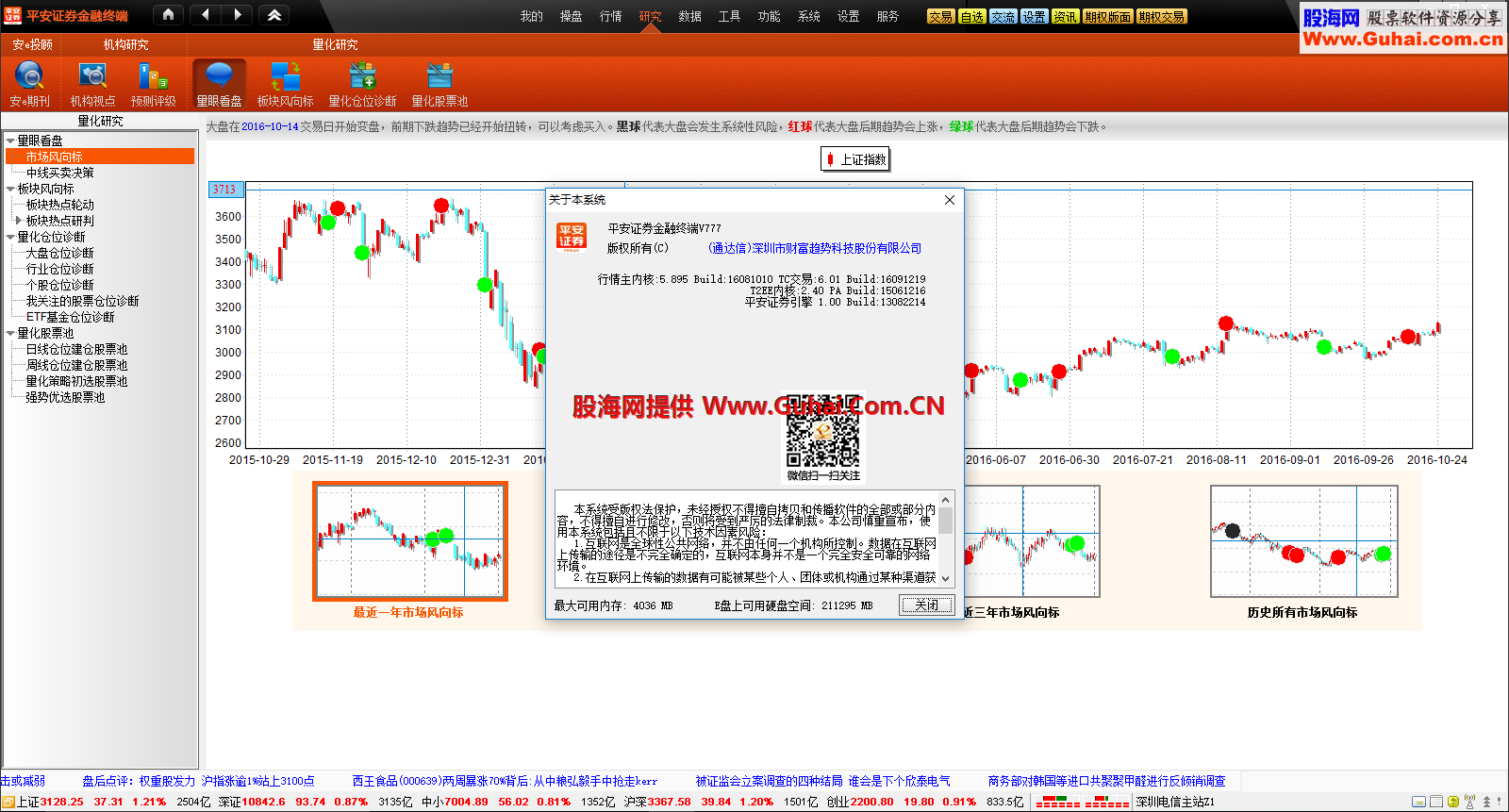This screenshot has width=1509, height=812.
Task: Select 市场风向标 highlighted tree item
Action: 100,157
